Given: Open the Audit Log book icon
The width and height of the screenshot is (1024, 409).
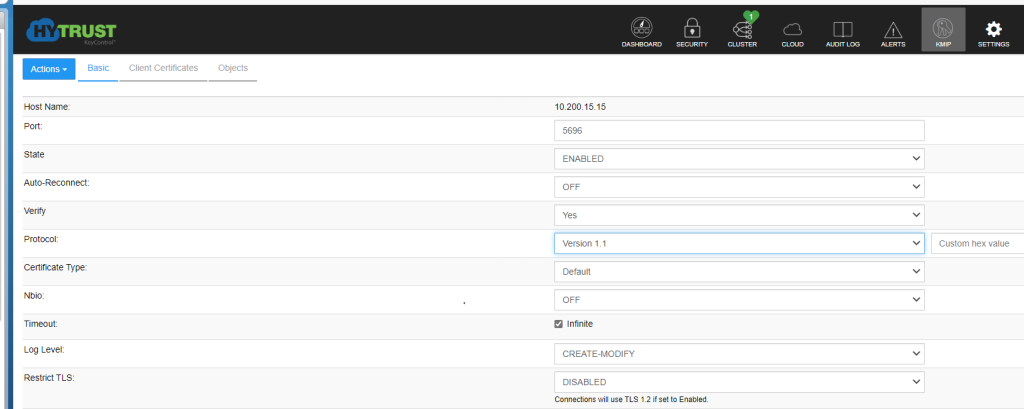Looking at the screenshot, I should pyautogui.click(x=842, y=30).
